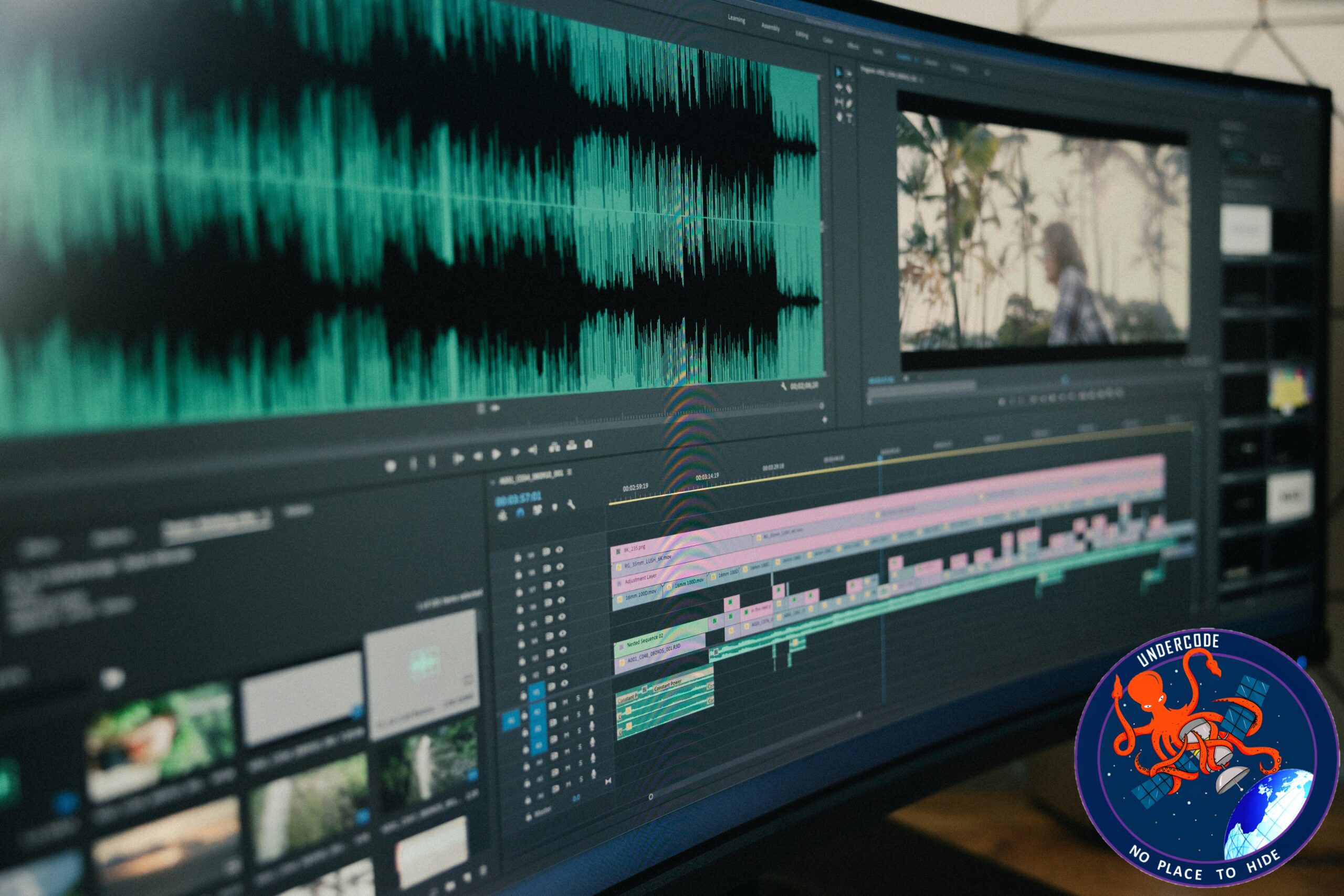This screenshot has height=896, width=1344.
Task: Click Drag Audio Only icon under waveform
Action: 495,407
